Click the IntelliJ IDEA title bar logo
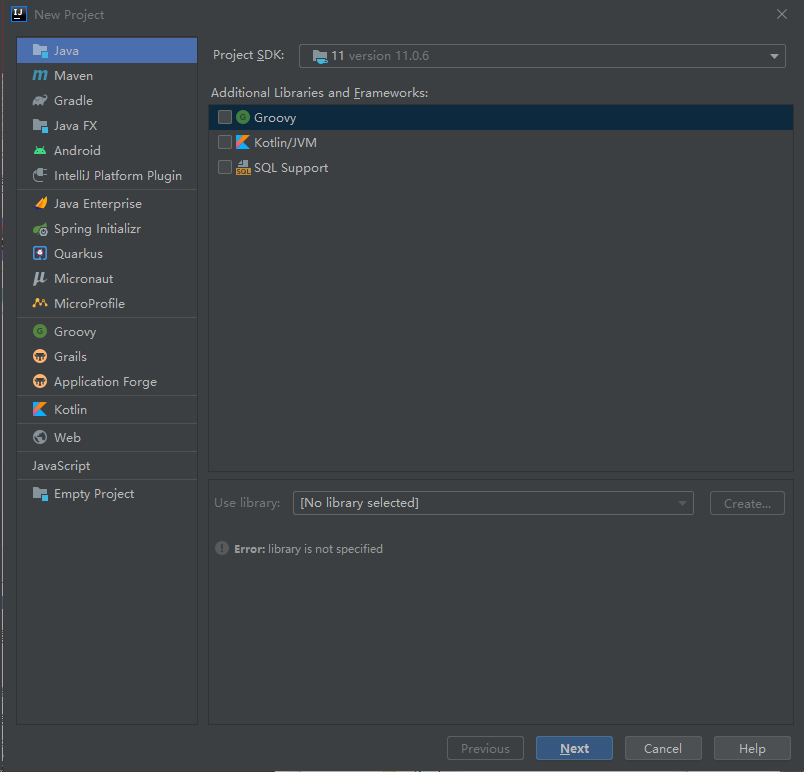The height and width of the screenshot is (772, 804). (18, 14)
